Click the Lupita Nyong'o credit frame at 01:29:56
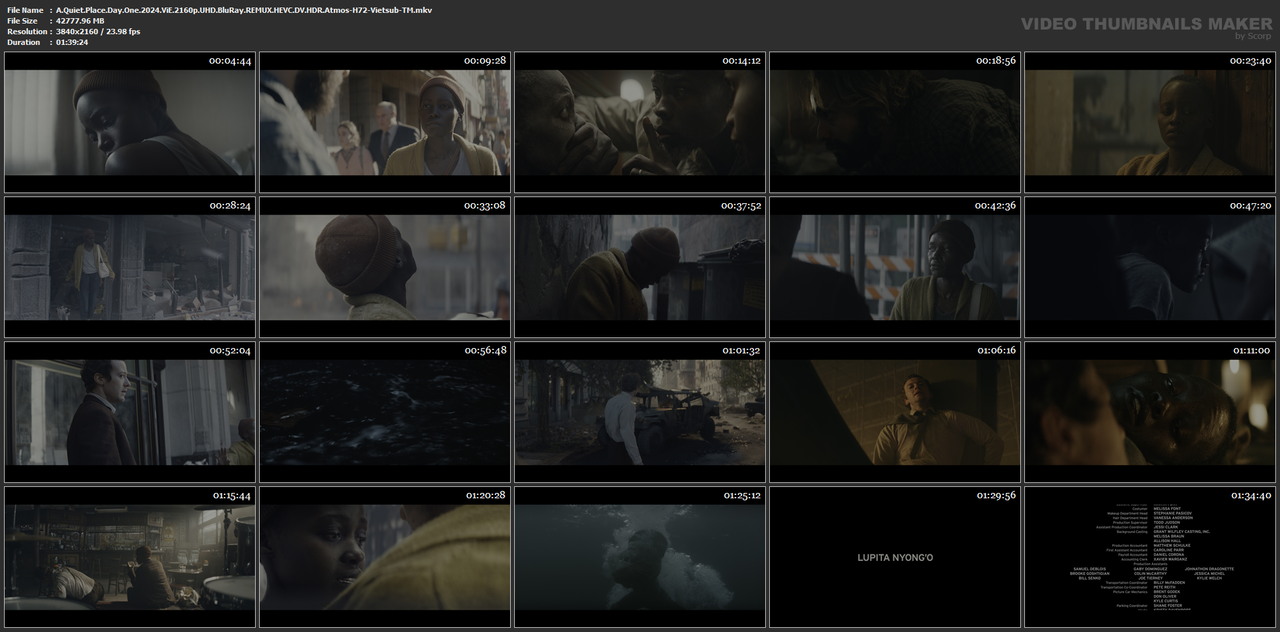The width and height of the screenshot is (1280, 632). click(895, 557)
